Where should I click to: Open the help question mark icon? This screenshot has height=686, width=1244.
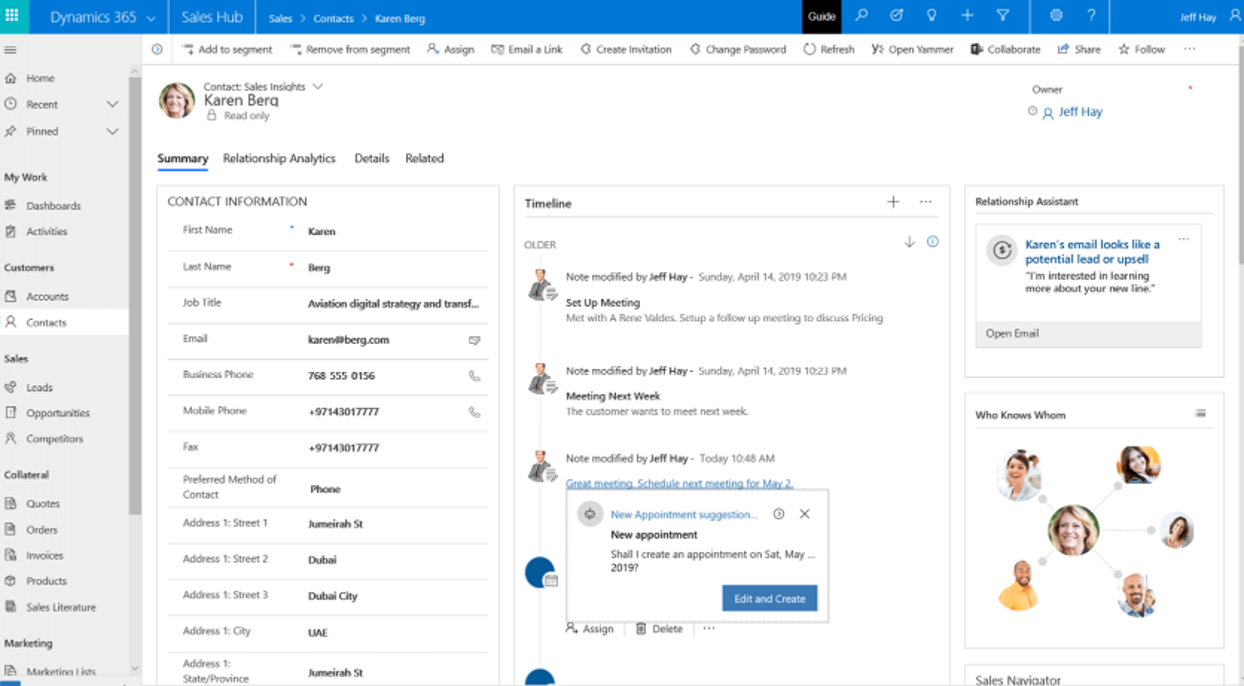[x=1091, y=16]
